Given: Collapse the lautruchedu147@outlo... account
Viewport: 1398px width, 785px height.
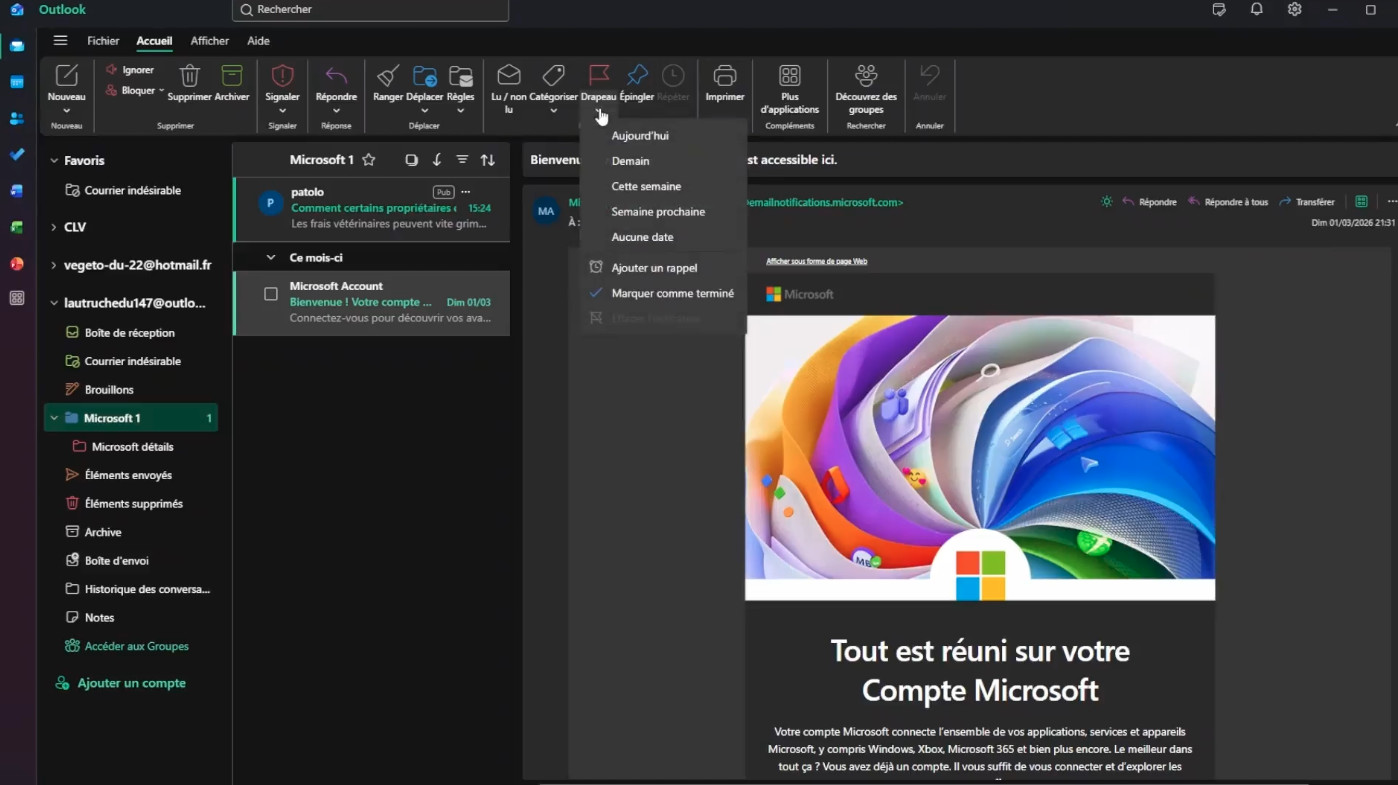Looking at the screenshot, I should [x=54, y=302].
